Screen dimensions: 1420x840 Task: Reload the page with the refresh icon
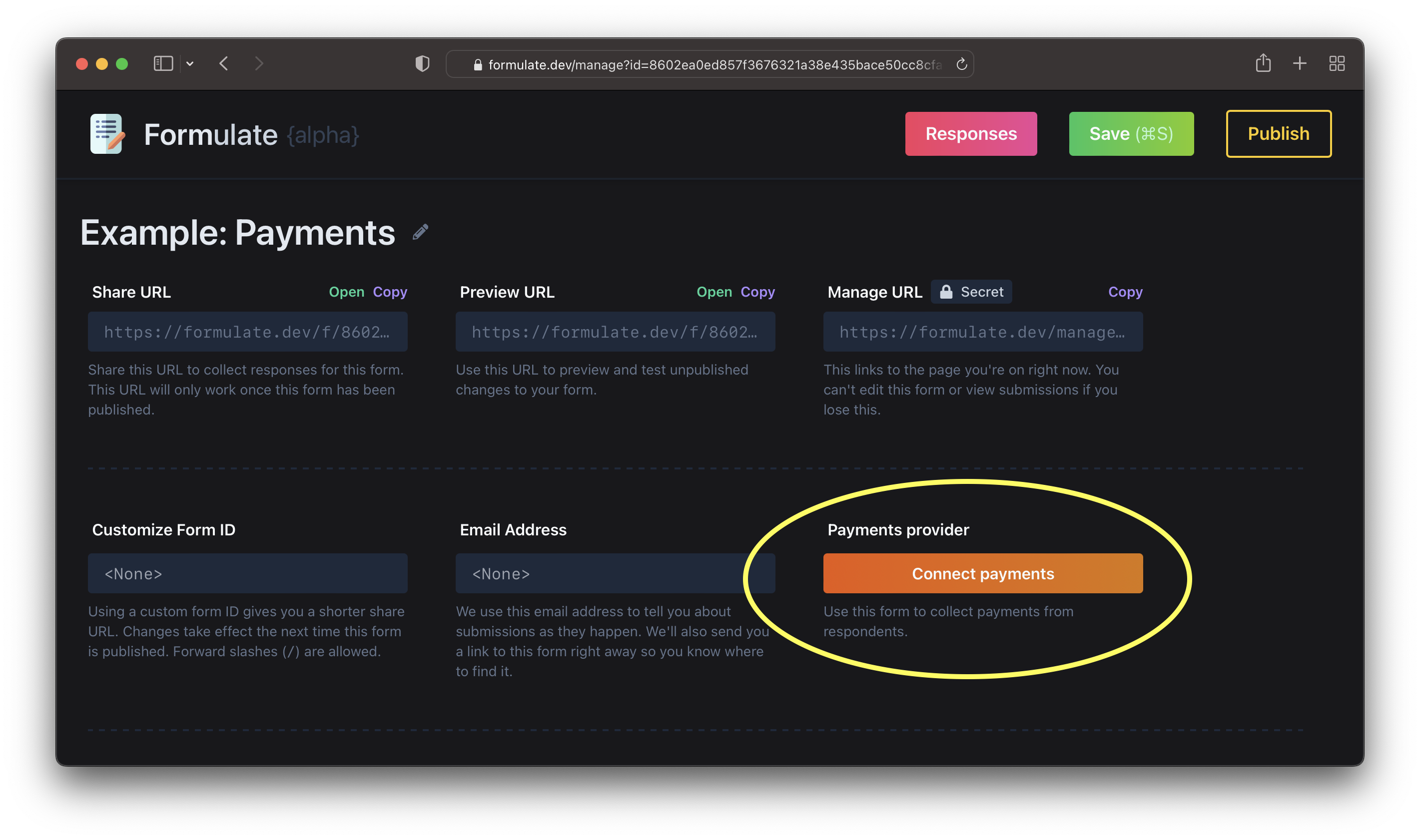tap(961, 64)
